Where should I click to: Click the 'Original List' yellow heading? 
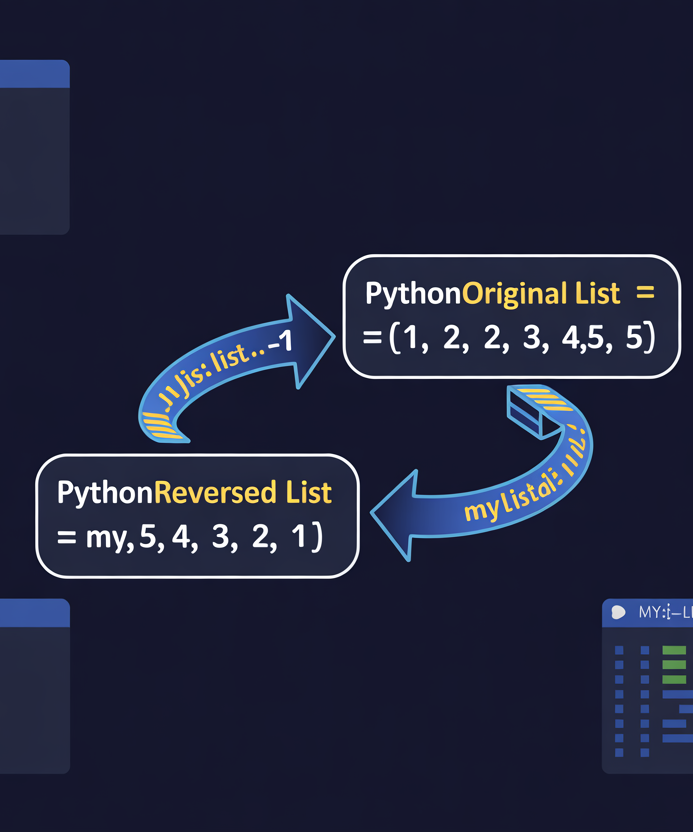pos(541,294)
